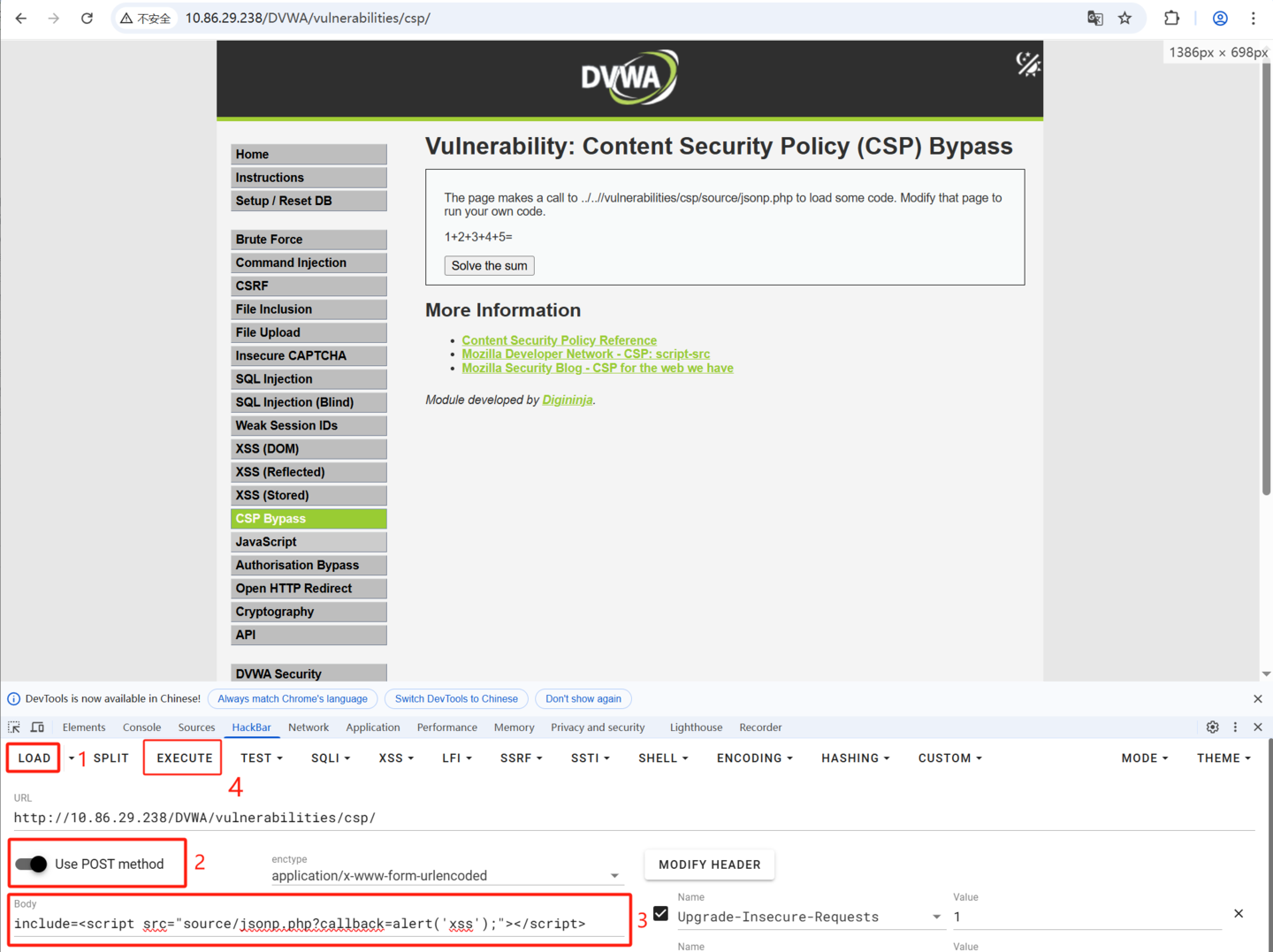This screenshot has height=952, width=1273.
Task: Toggle the DevTools device toolbar icon
Action: [37, 727]
